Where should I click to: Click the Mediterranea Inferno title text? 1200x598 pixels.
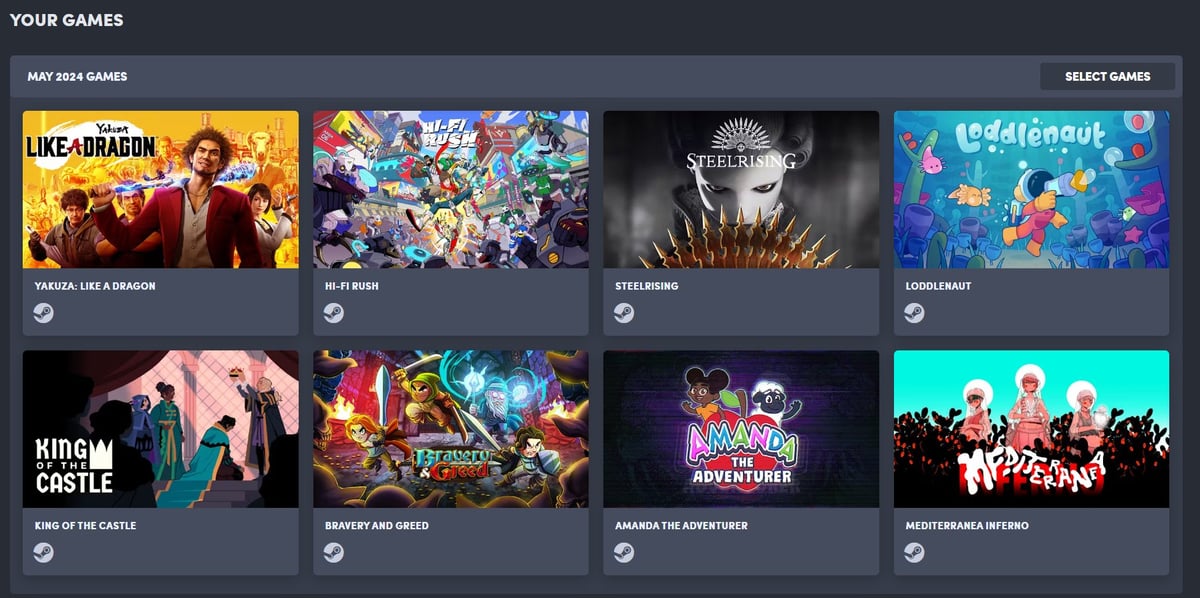(x=967, y=526)
